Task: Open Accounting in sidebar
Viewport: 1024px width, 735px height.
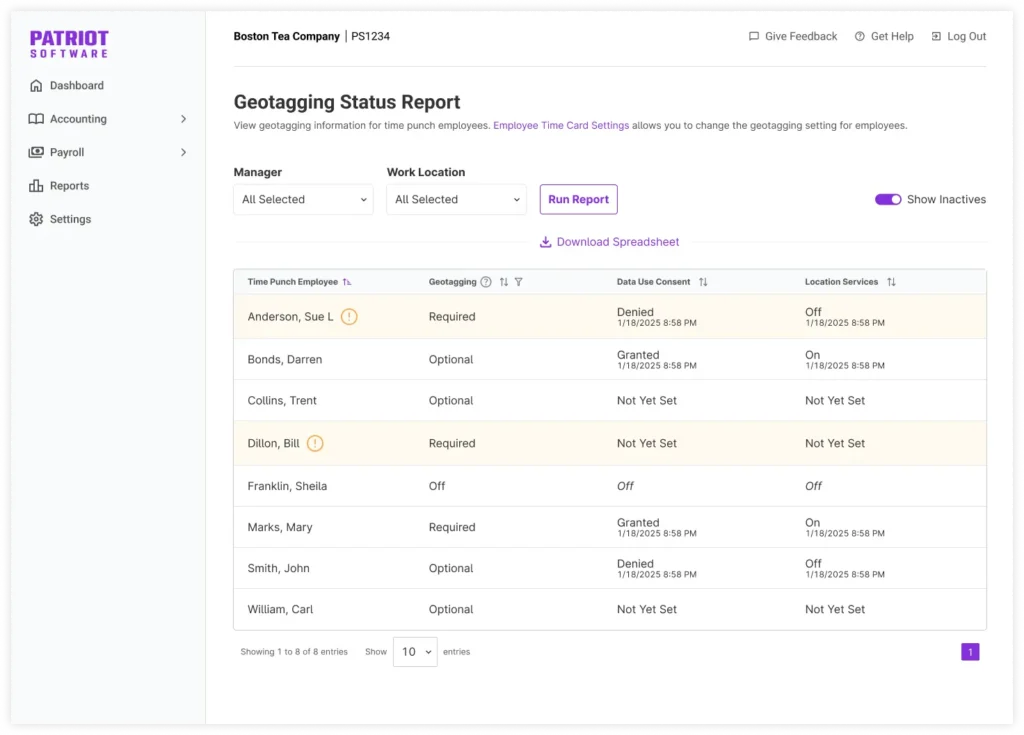Action: coord(78,119)
